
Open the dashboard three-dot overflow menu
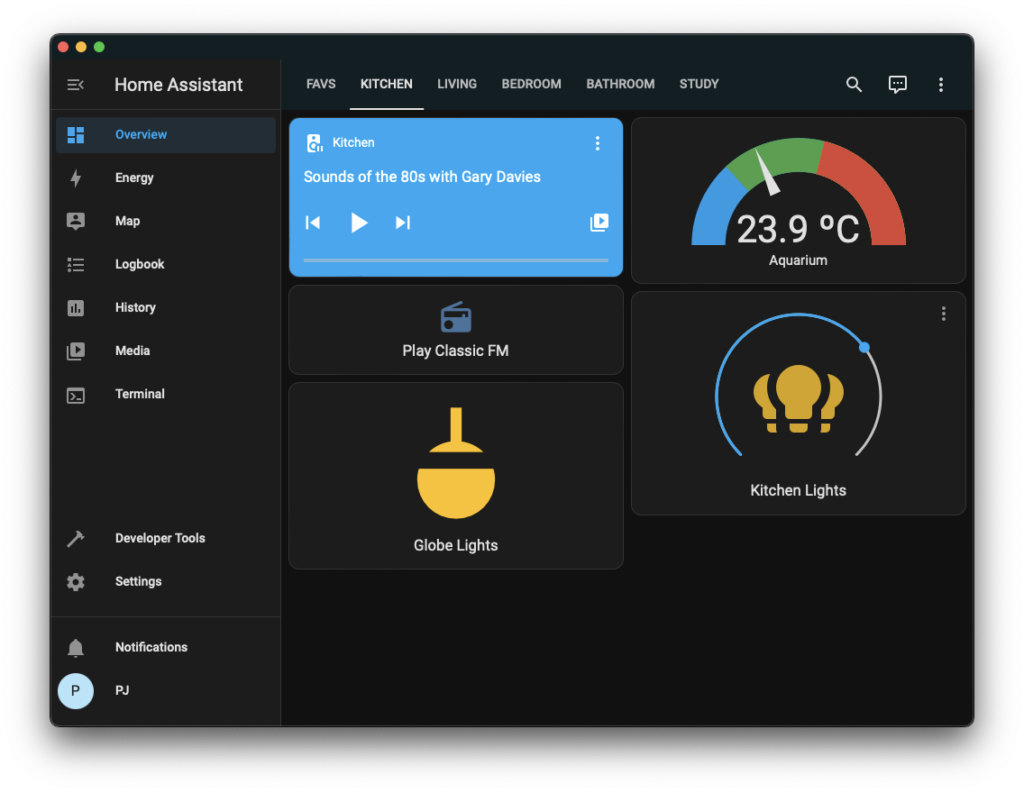941,85
